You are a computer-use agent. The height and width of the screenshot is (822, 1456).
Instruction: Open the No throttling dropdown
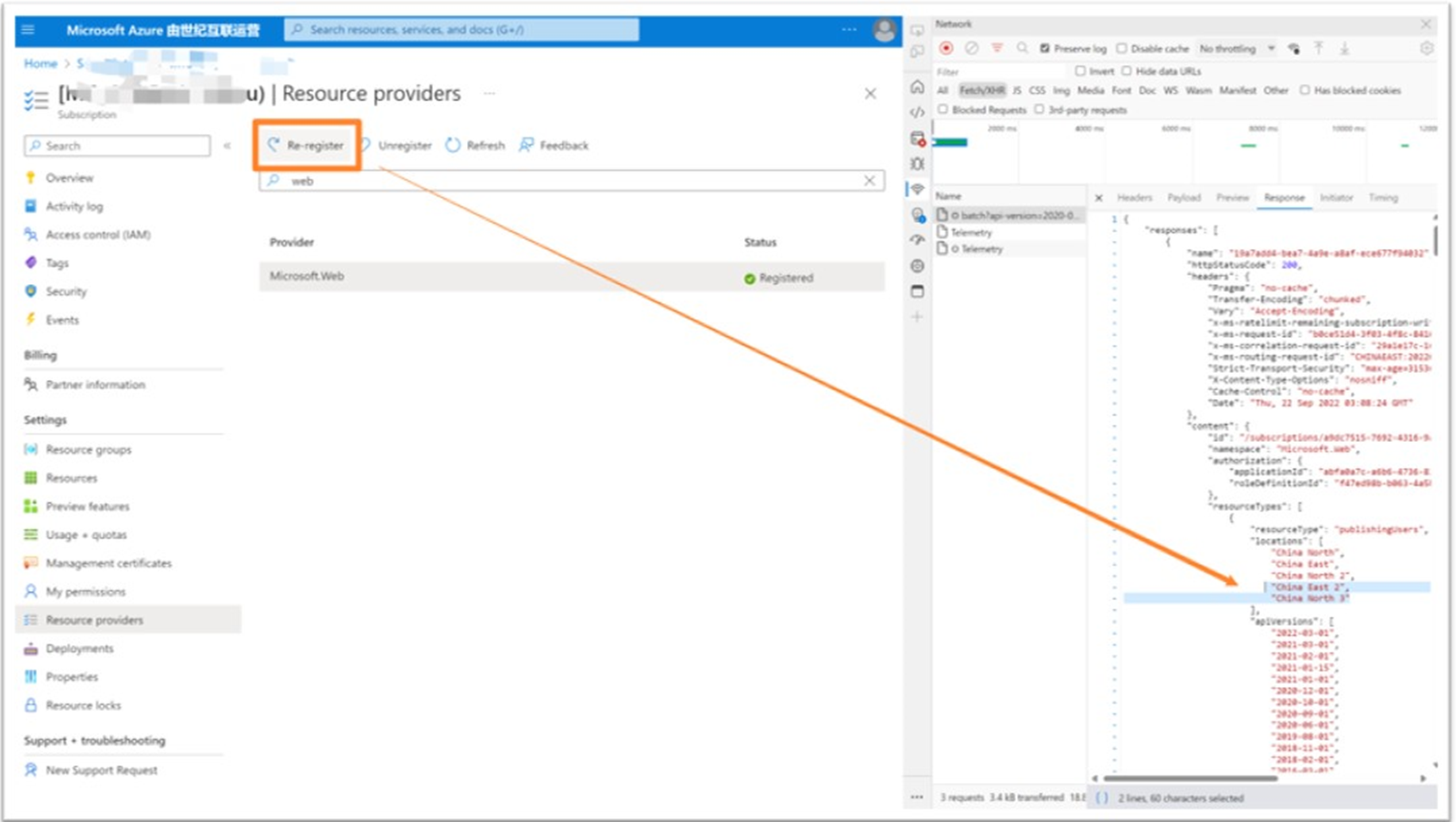1236,49
